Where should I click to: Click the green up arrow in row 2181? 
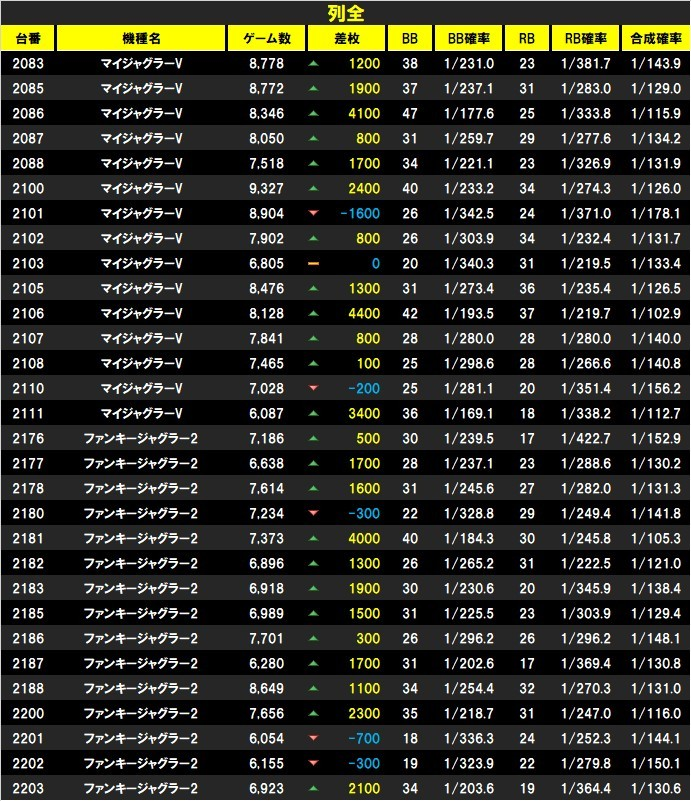pos(314,538)
